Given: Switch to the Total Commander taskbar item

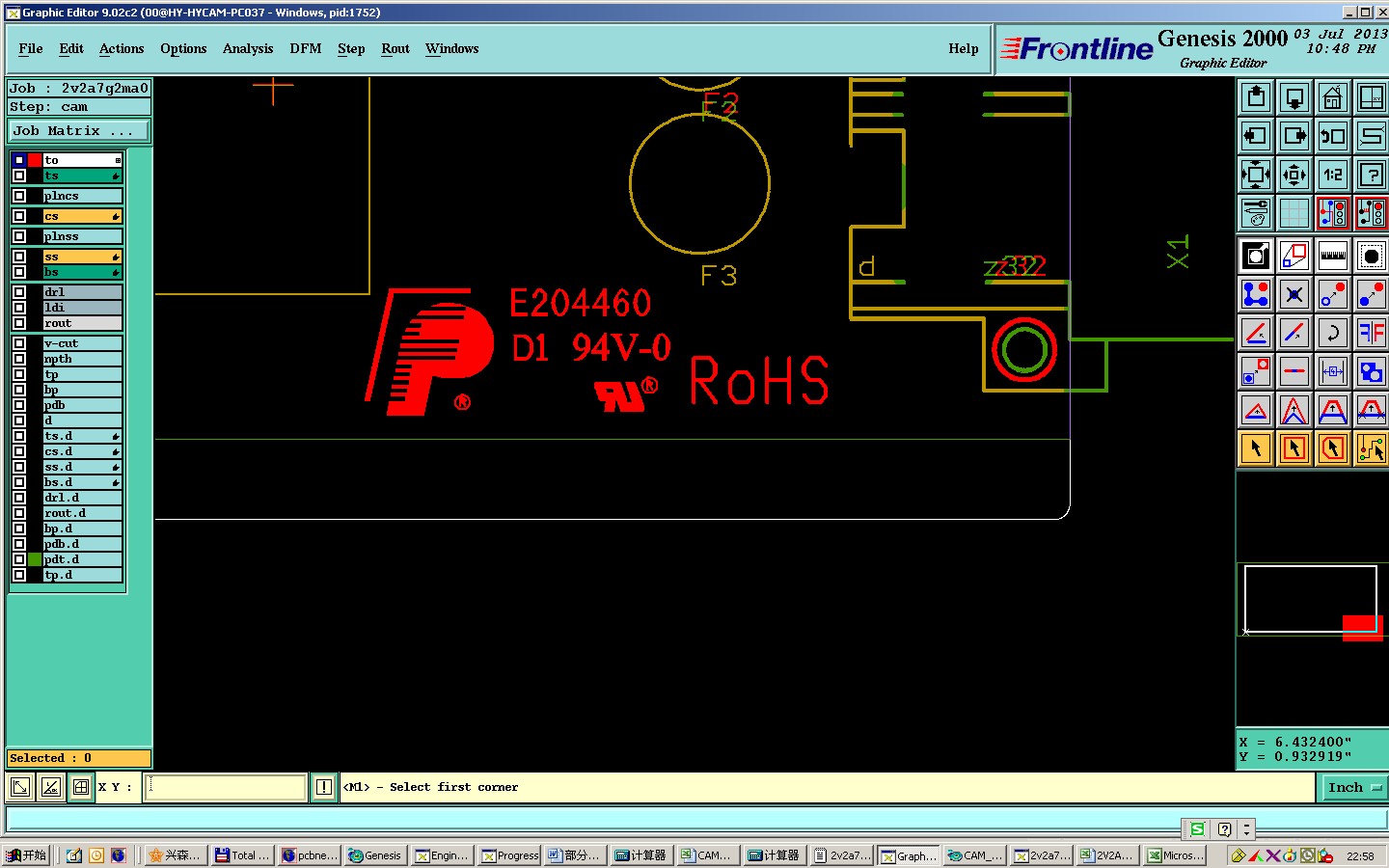Looking at the screenshot, I should 242,855.
